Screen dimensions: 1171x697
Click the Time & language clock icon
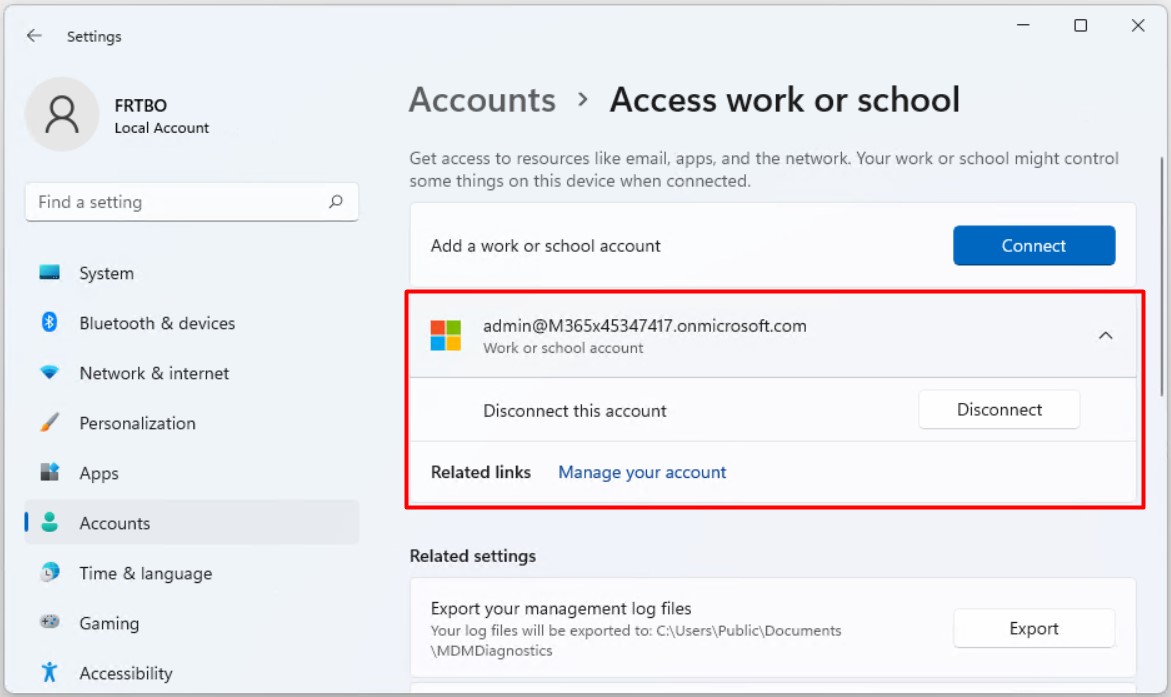[x=49, y=572]
